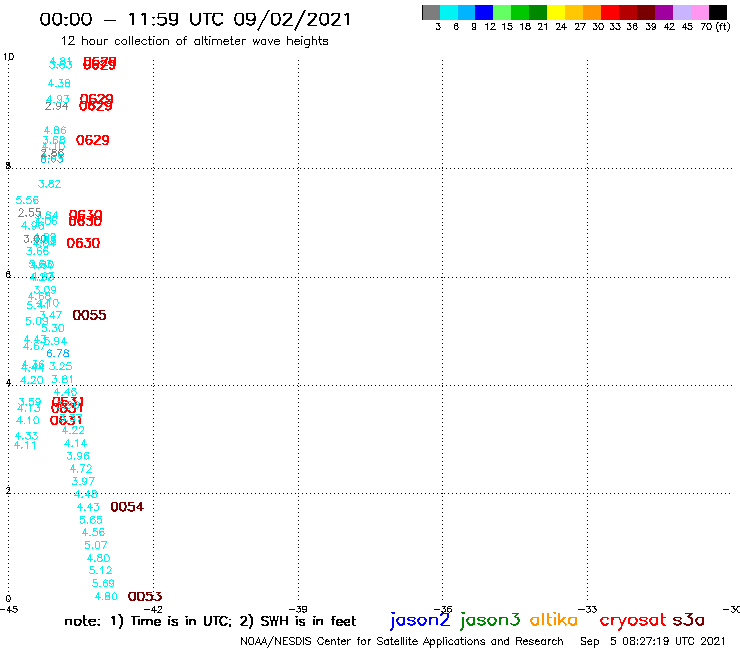Click the pink swatch in the legend
This screenshot has width=740, height=650.
pos(699,12)
